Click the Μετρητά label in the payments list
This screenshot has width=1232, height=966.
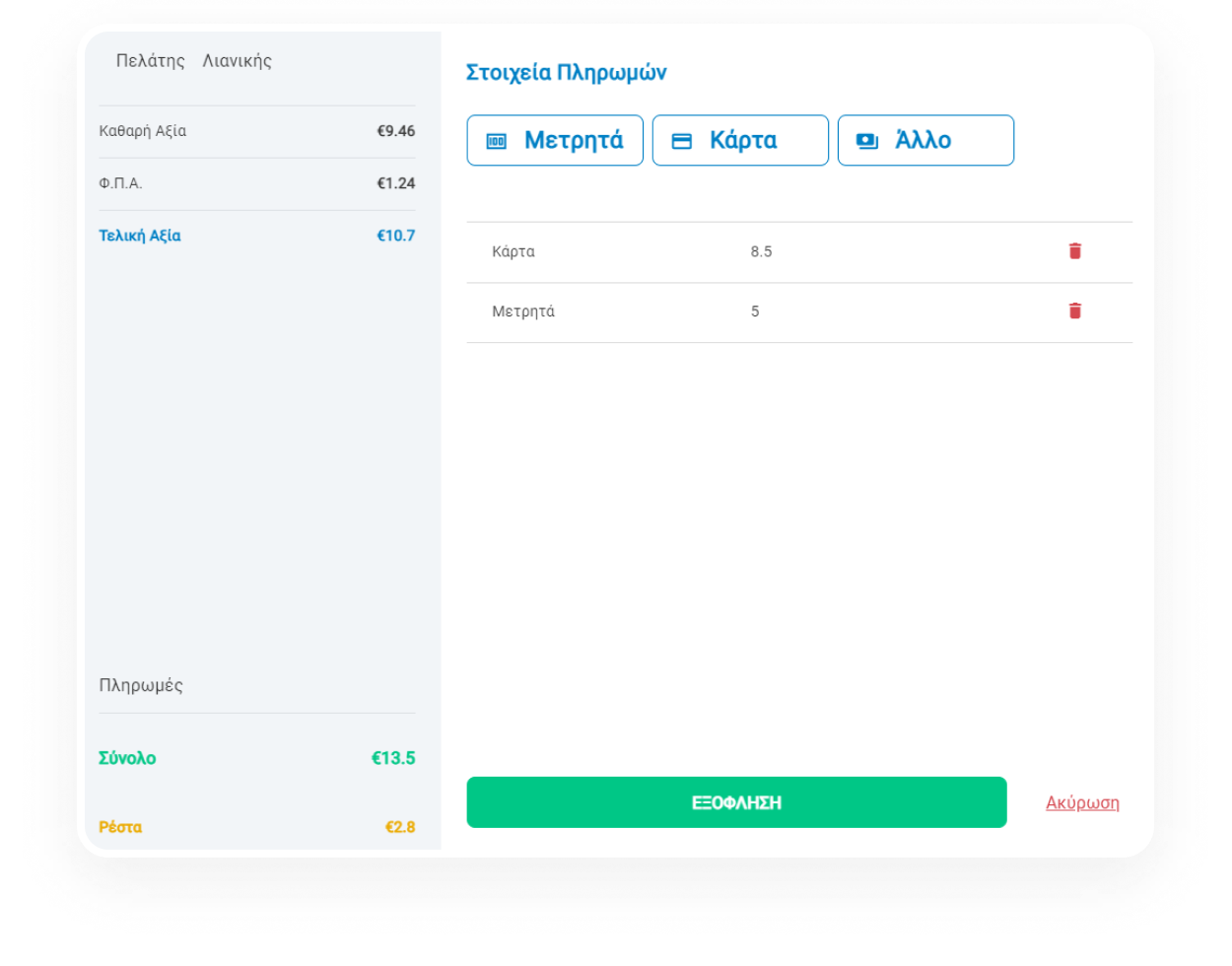click(523, 311)
